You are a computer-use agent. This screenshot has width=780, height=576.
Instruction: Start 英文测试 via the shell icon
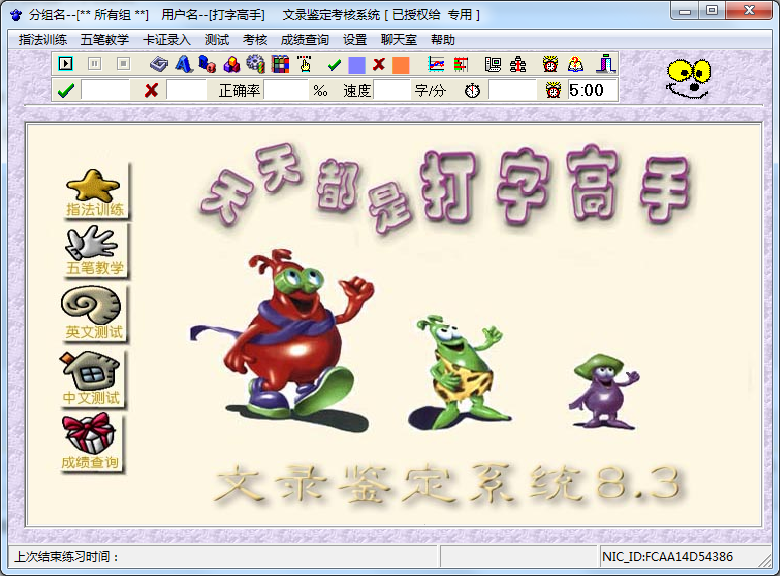tap(94, 313)
